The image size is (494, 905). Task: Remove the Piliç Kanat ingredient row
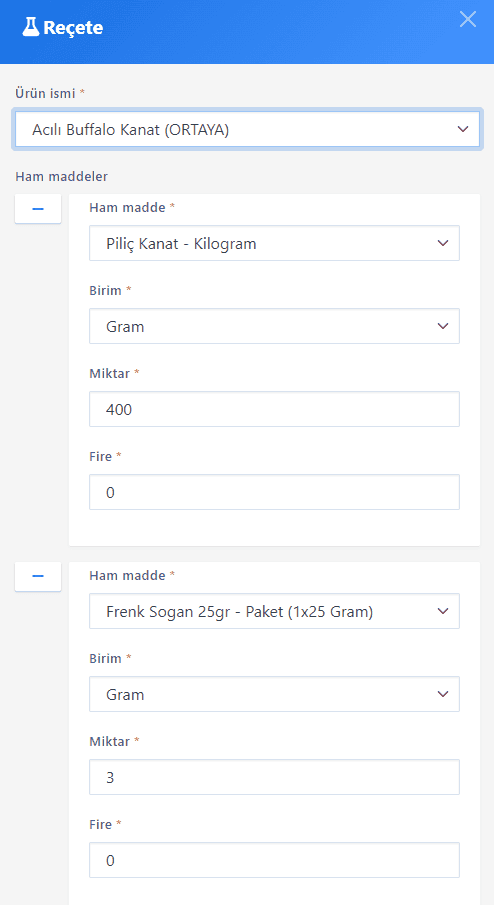(38, 209)
